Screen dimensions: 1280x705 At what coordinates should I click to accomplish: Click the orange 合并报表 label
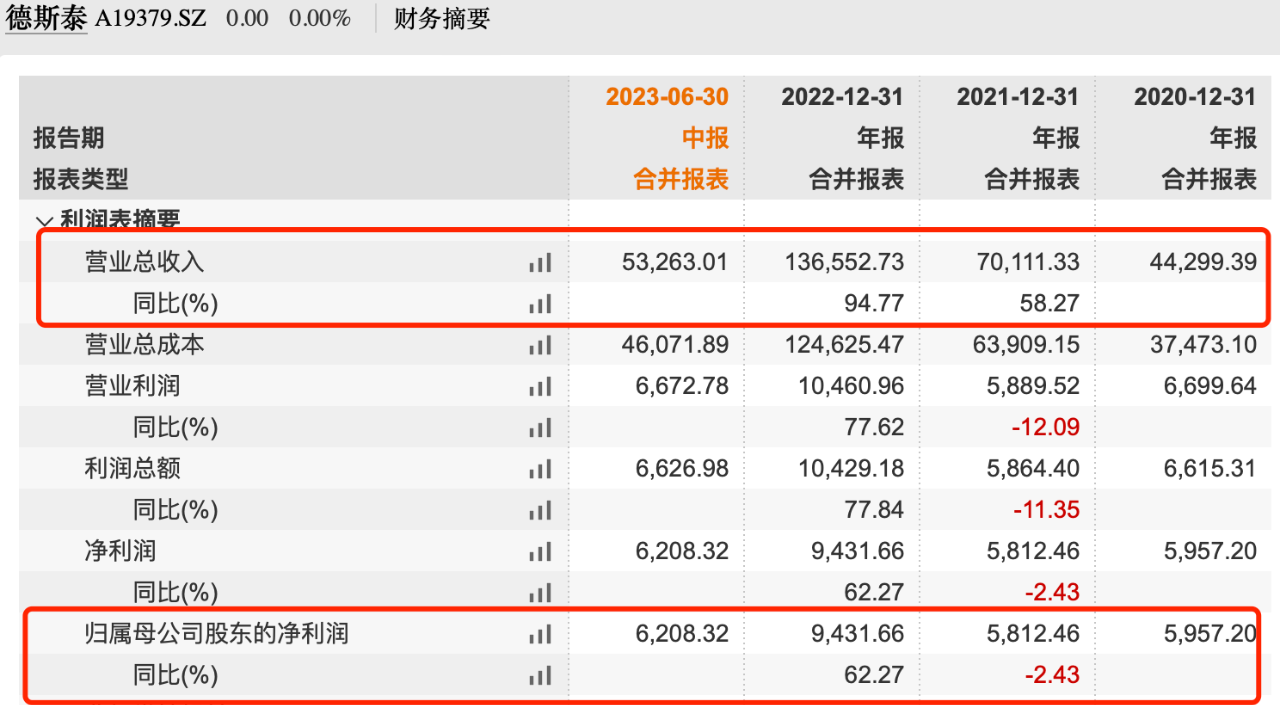click(681, 180)
